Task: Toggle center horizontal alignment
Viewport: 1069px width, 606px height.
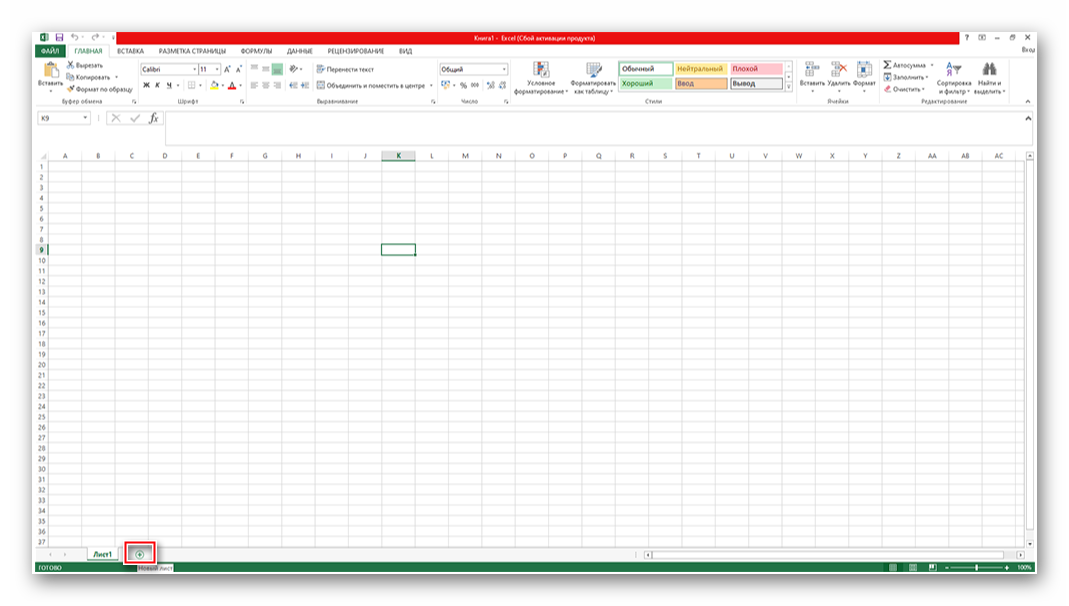Action: [x=266, y=86]
